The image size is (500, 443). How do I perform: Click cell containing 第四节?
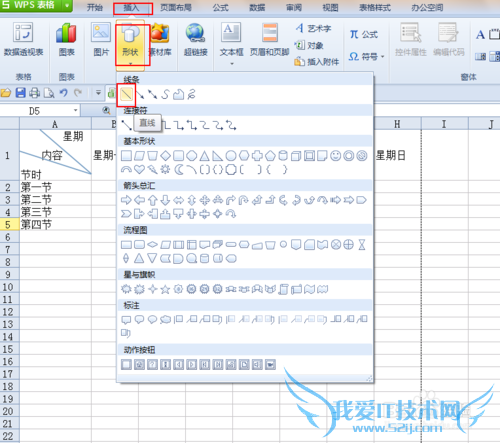click(x=55, y=225)
